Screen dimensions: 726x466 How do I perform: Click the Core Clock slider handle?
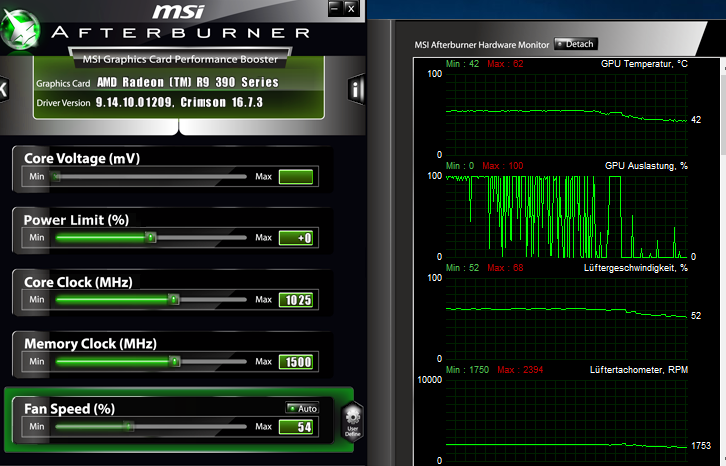point(173,300)
